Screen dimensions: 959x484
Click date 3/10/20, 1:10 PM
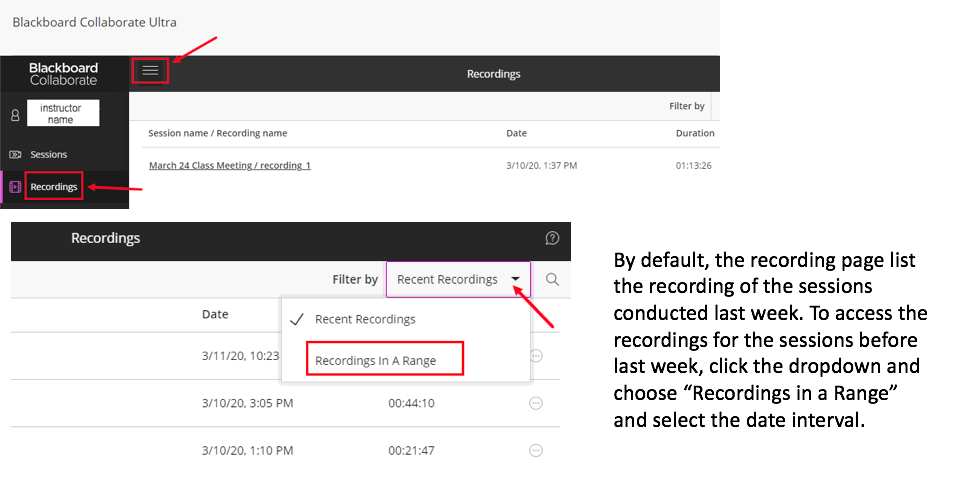tap(248, 451)
